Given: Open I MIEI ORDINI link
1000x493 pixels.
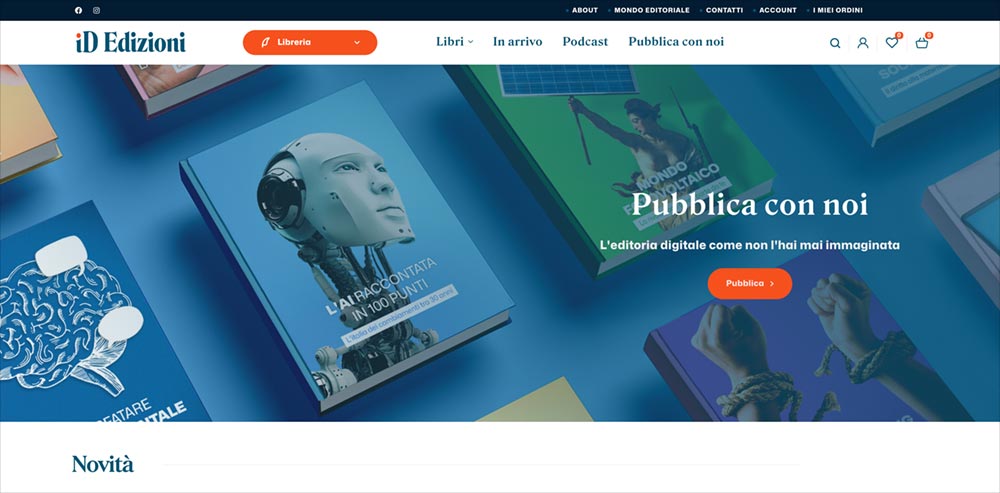Looking at the screenshot, I should tap(837, 10).
